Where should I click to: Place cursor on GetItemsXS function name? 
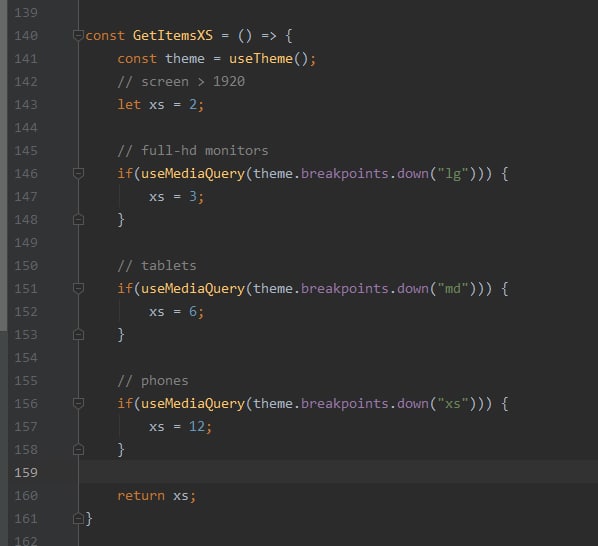pyautogui.click(x=173, y=35)
